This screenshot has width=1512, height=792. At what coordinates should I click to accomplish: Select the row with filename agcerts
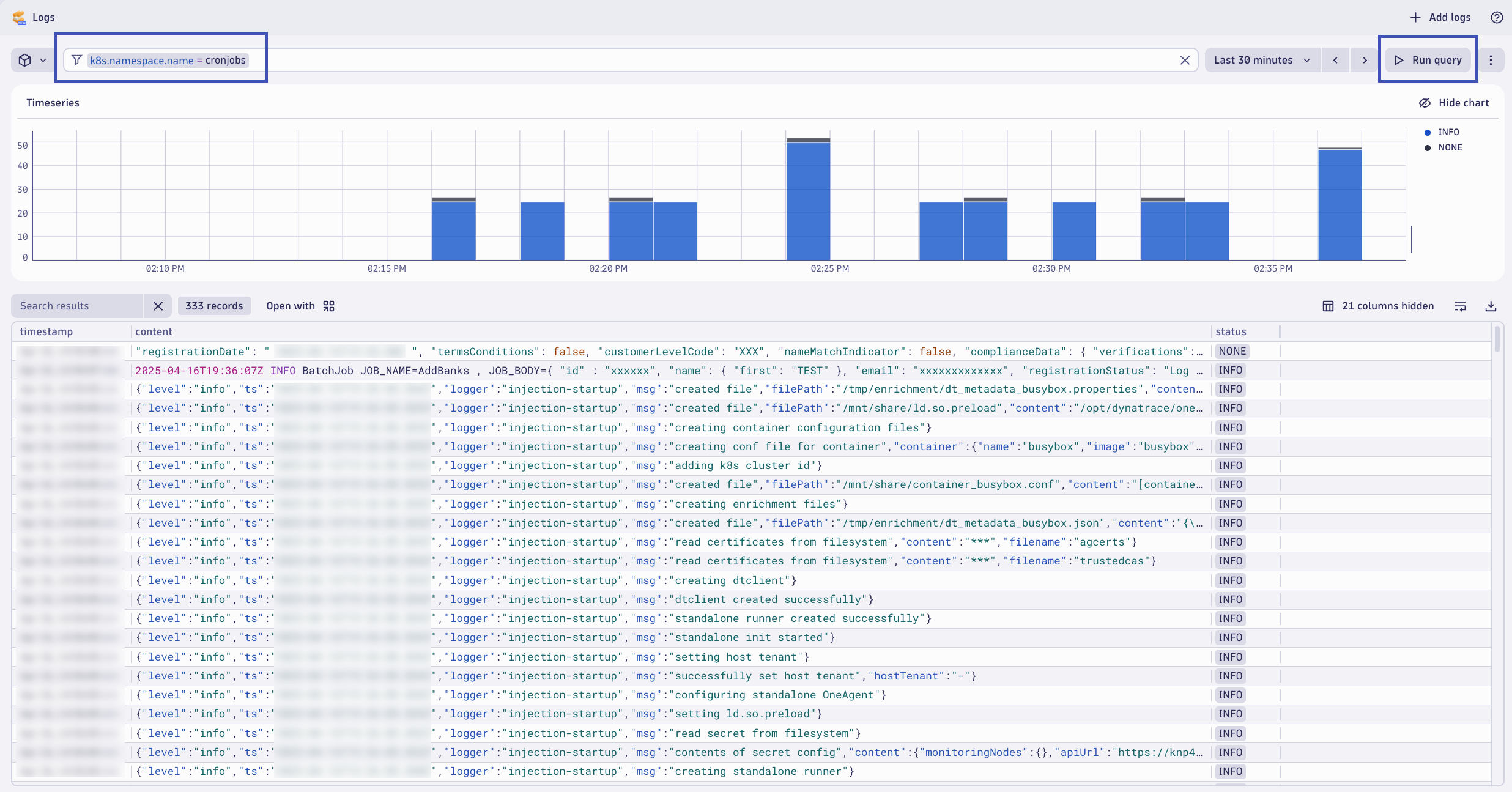[x=752, y=542]
